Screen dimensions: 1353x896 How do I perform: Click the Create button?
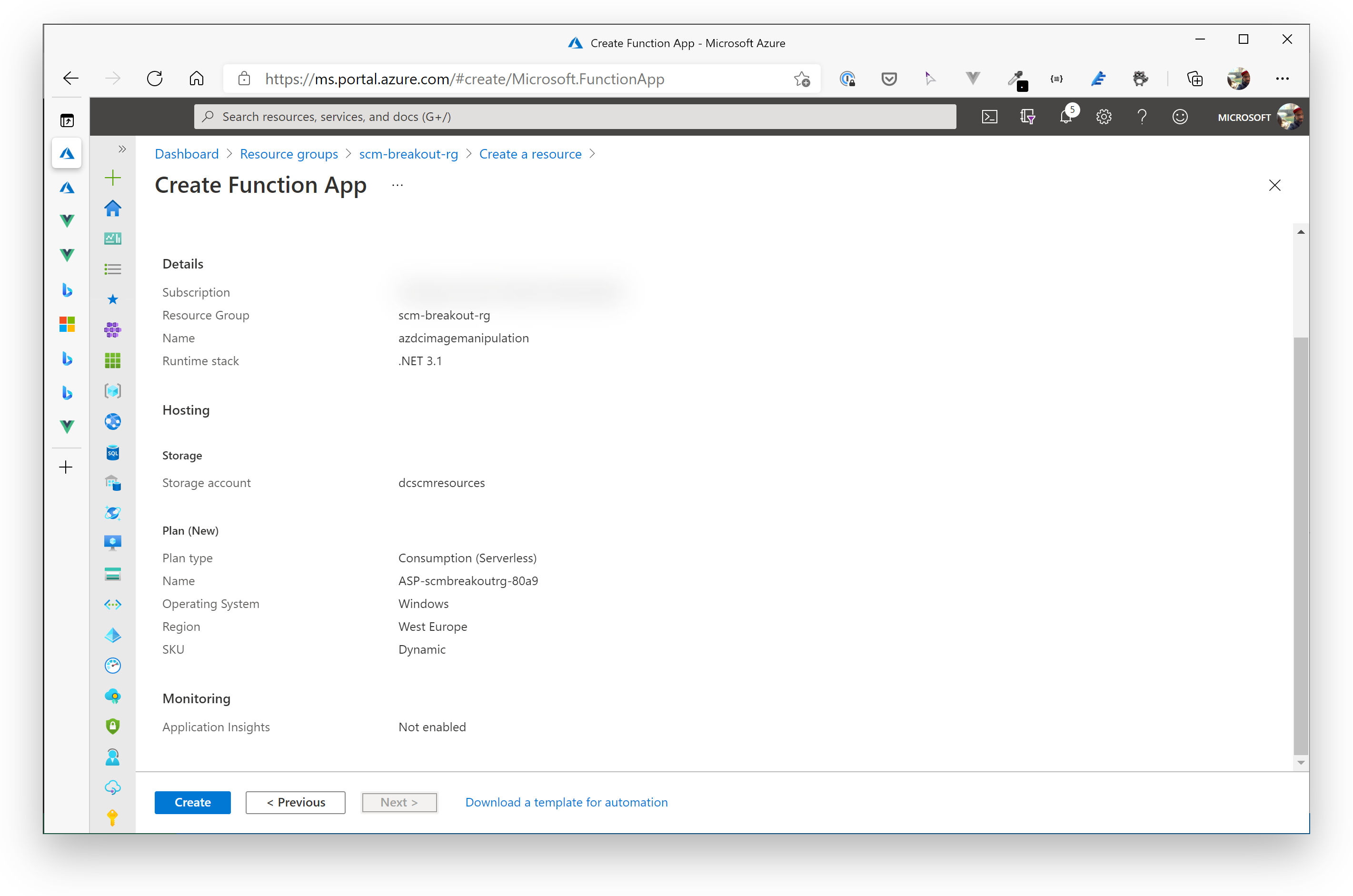point(192,802)
